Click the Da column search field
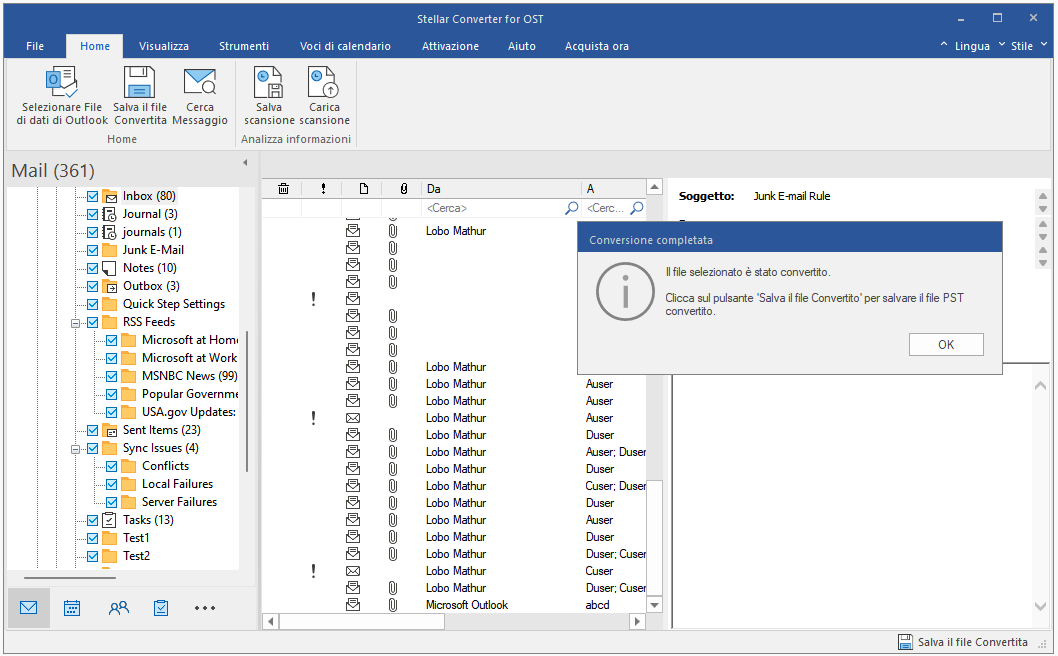Image resolution: width=1058 pixels, height=656 pixels. click(492, 208)
